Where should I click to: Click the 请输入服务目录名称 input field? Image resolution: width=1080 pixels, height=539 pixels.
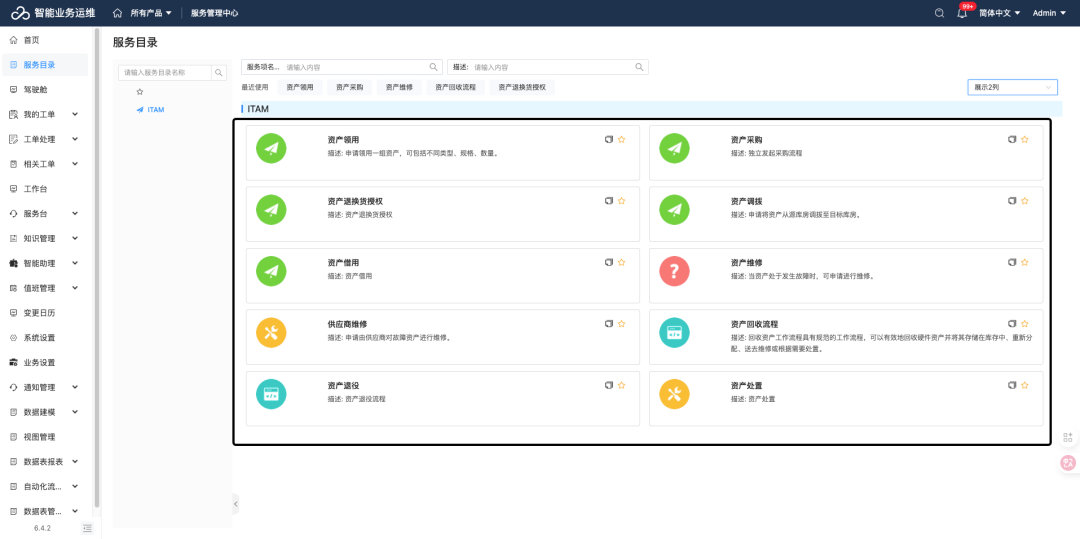click(x=165, y=72)
